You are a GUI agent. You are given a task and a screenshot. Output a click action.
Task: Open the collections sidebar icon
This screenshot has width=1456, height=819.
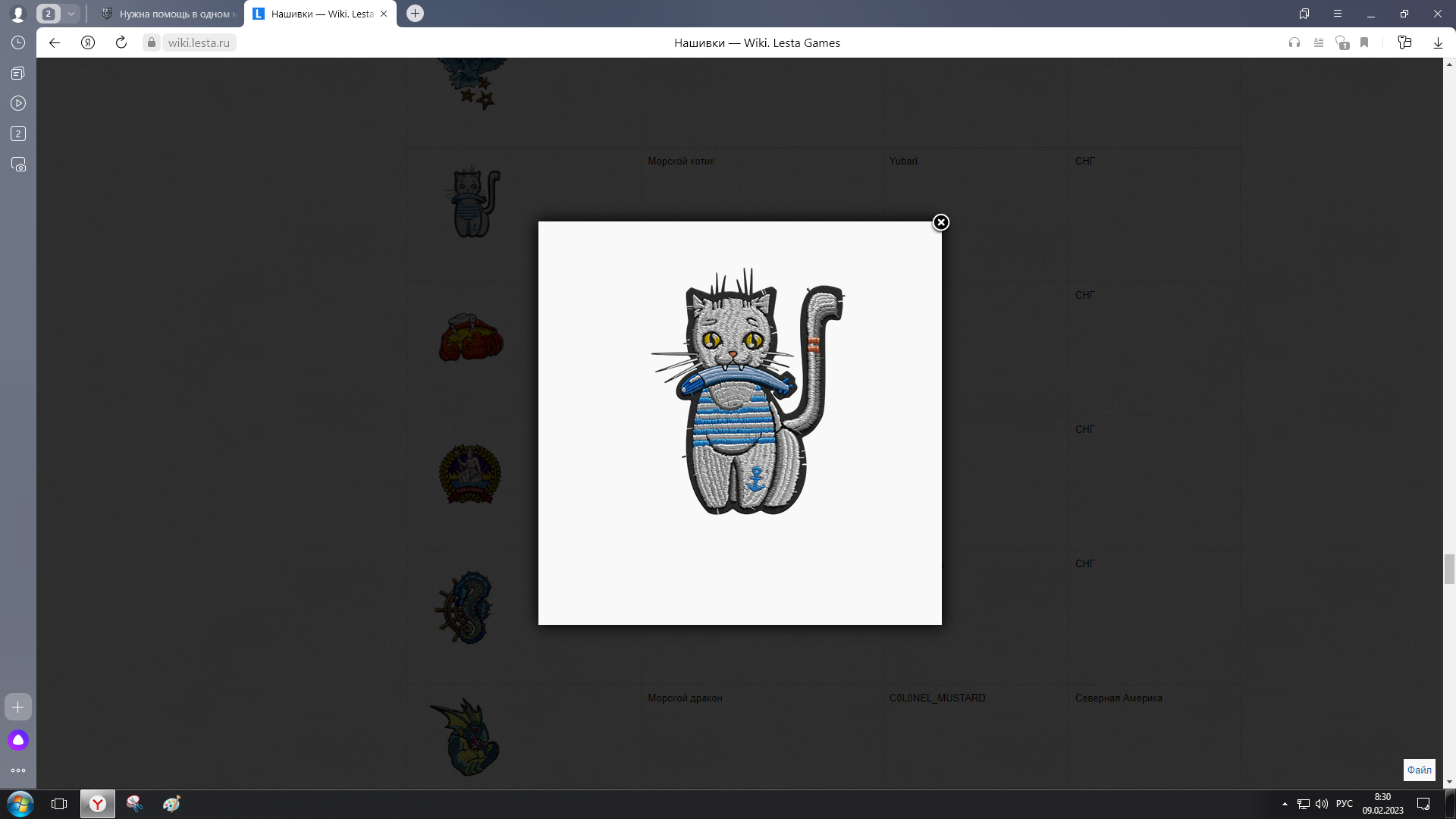(x=18, y=73)
